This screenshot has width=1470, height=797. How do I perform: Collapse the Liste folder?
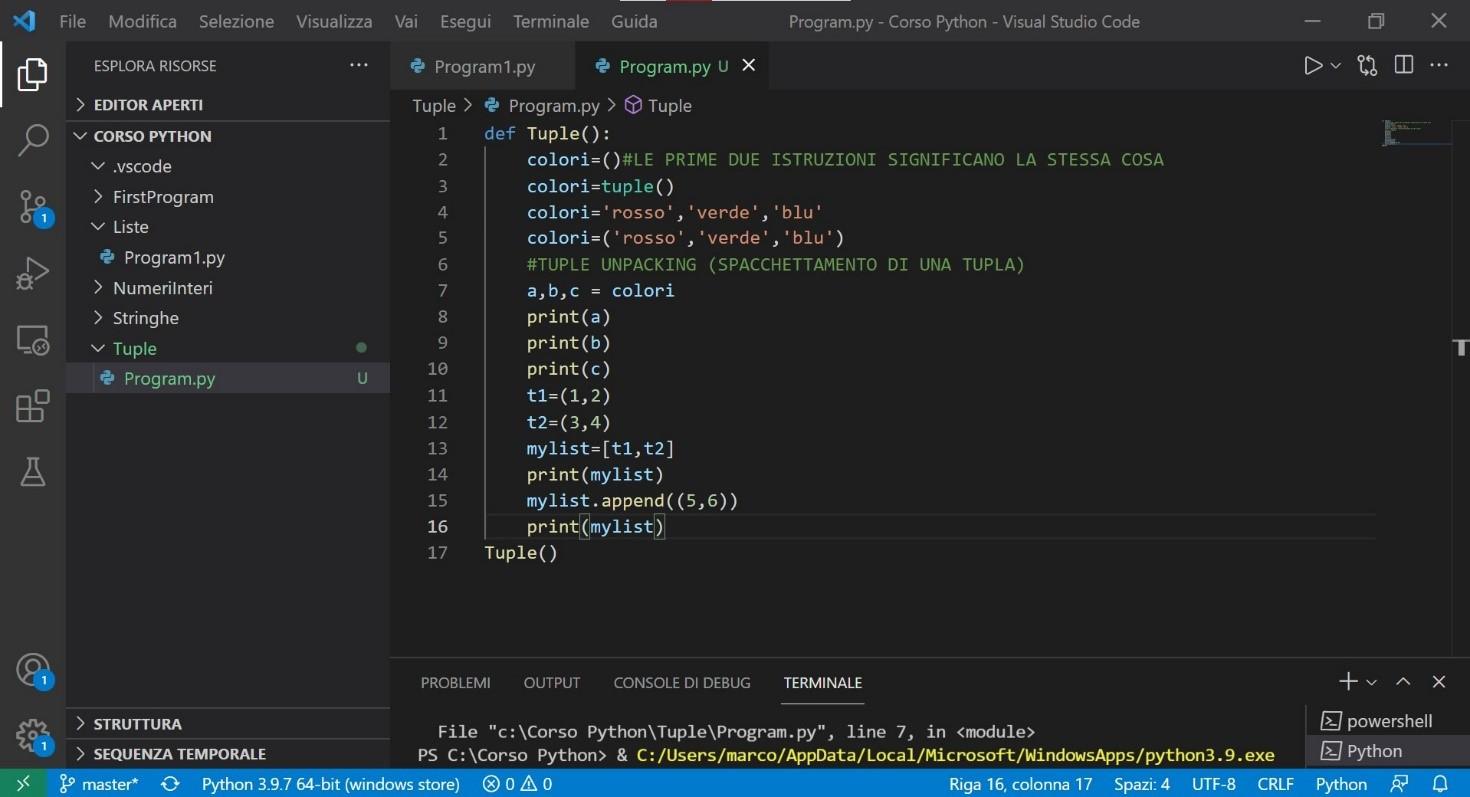coord(228,227)
